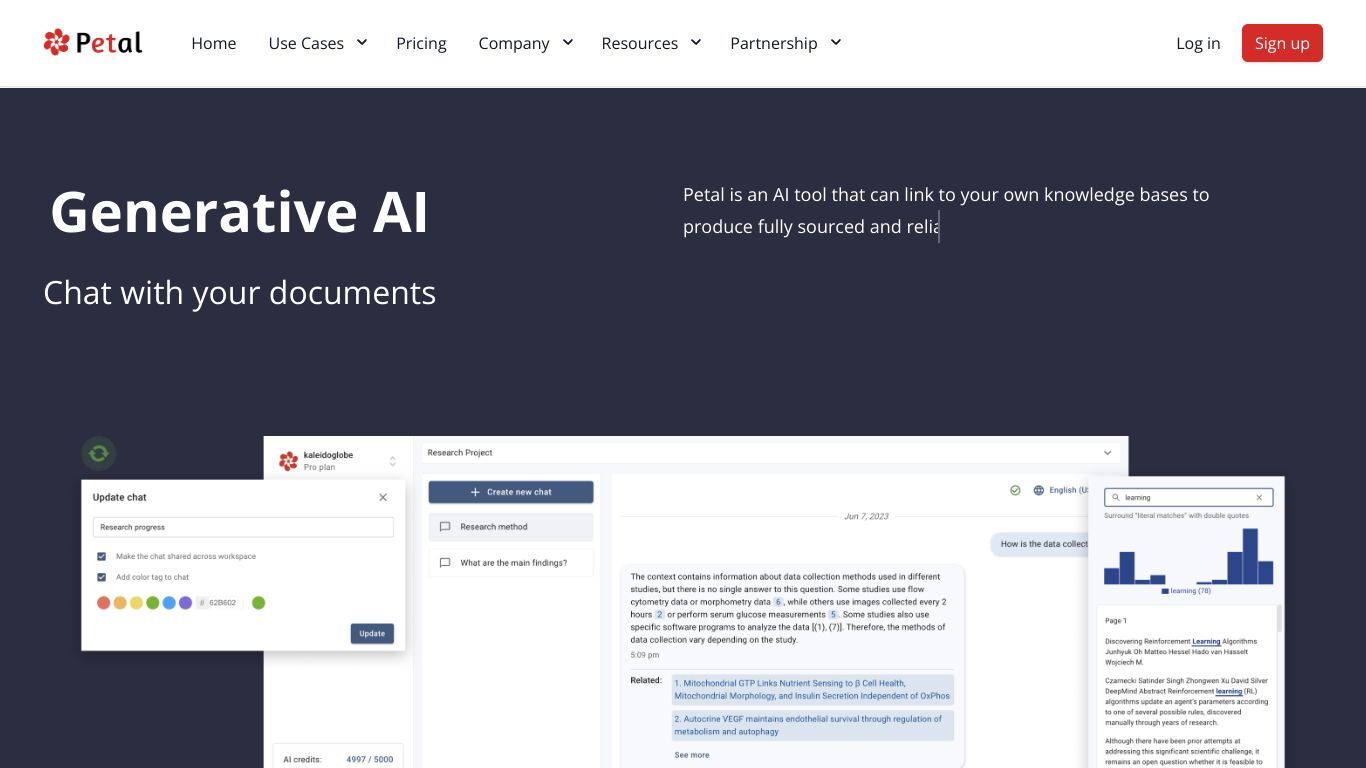Viewport: 1366px width, 768px height.
Task: Click the '5:09 pm' message timestamp
Action: click(x=645, y=655)
